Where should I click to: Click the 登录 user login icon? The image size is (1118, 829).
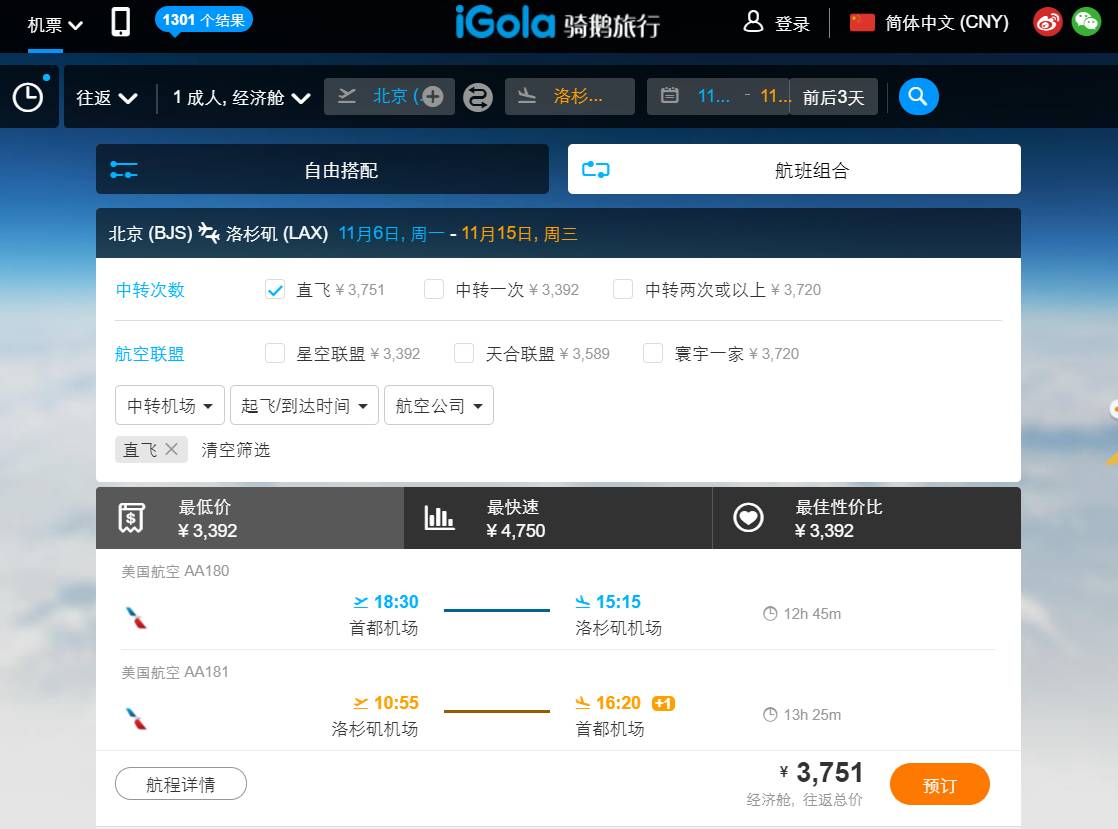click(x=753, y=22)
